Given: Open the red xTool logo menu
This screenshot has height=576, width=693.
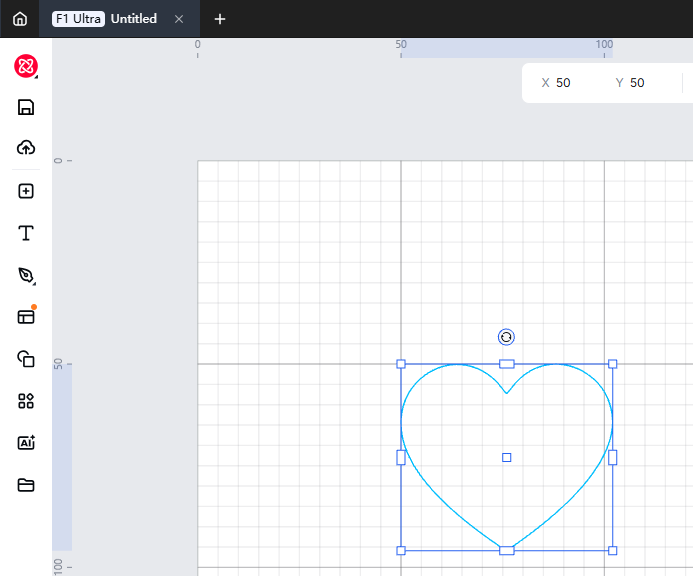Looking at the screenshot, I should [x=26, y=67].
